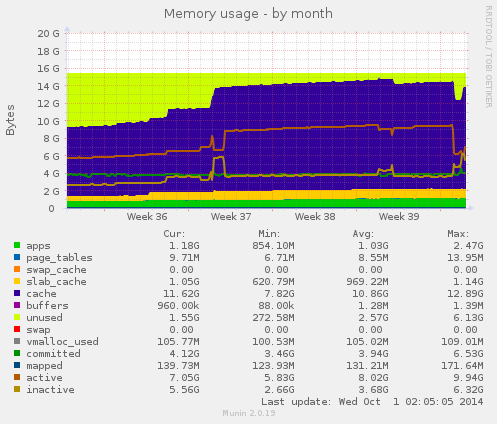Click page_tables max value 13.95M
This screenshot has height=424, width=497.
point(465,258)
